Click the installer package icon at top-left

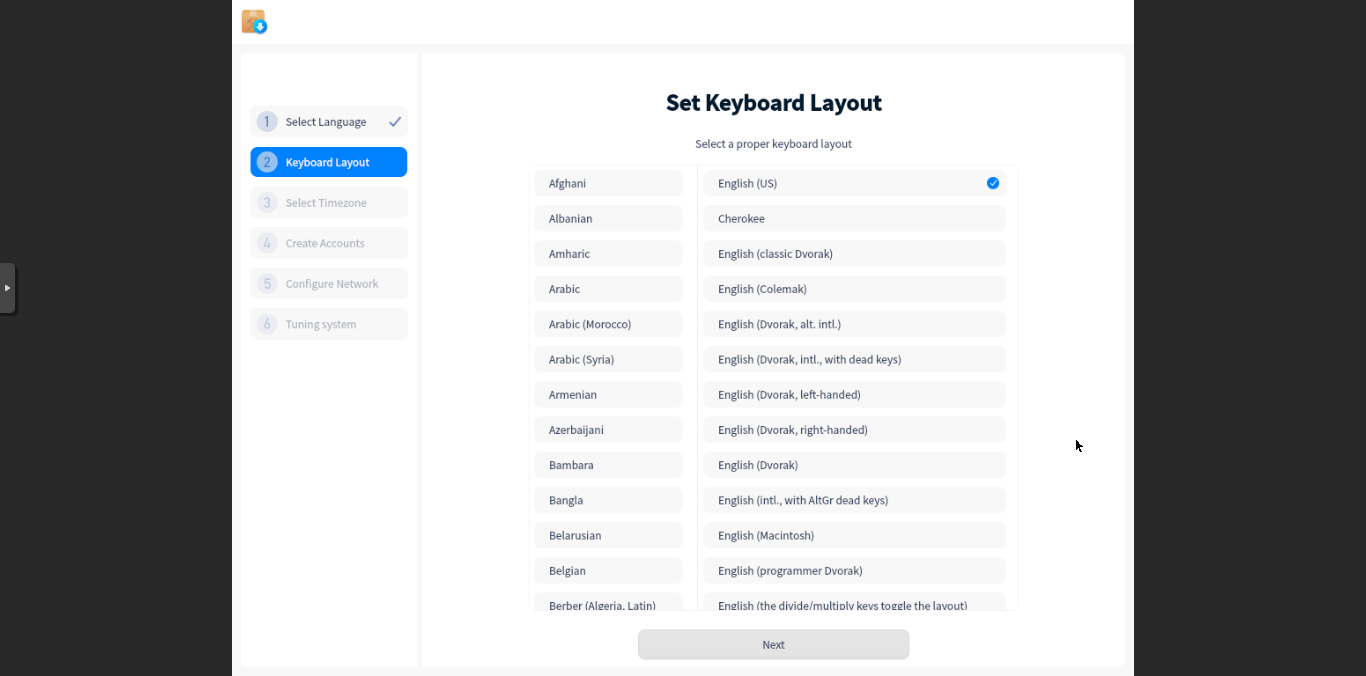[x=254, y=22]
